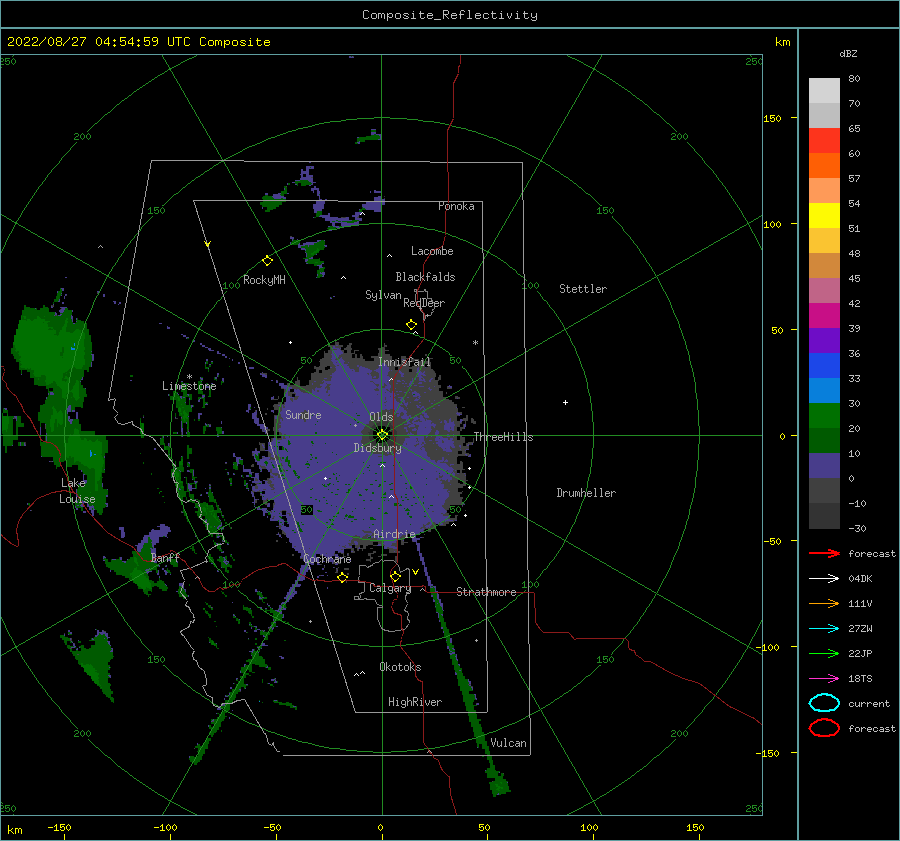Click the yellow diamond marker below RedDeer

pos(411,325)
